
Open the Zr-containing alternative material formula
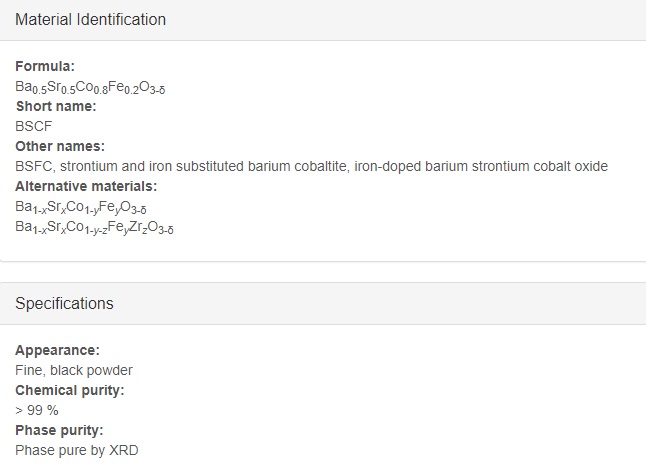click(x=94, y=227)
